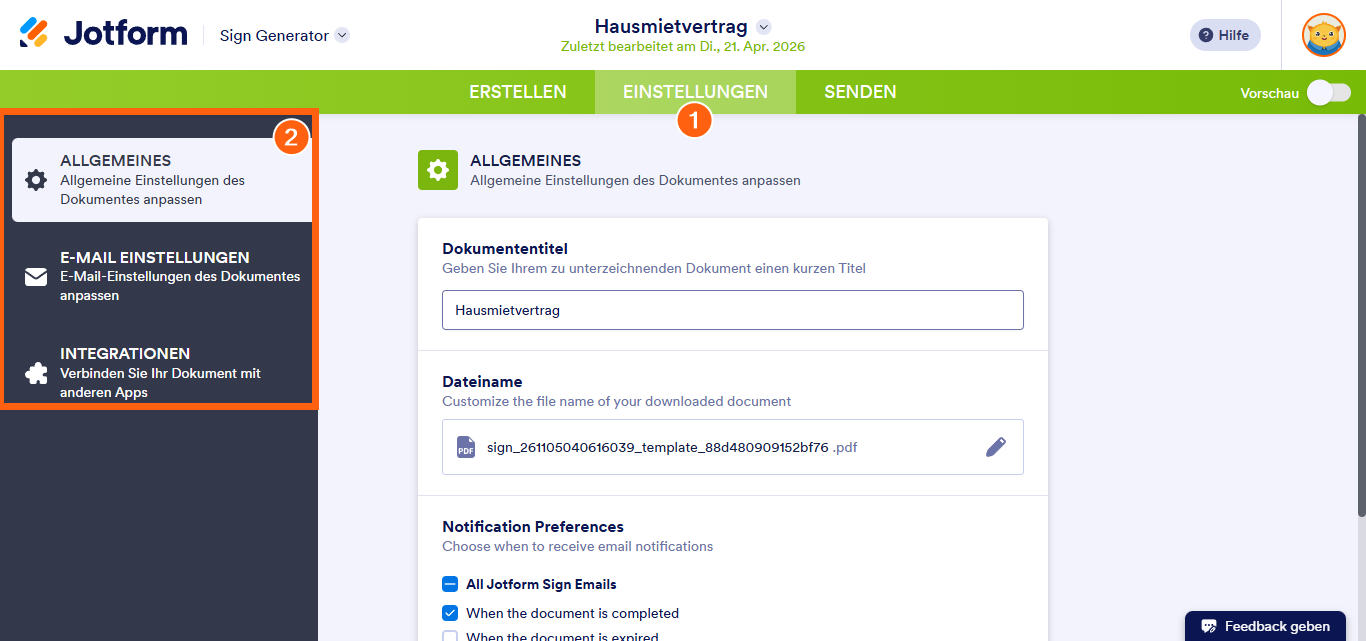Click the Dokumententitel input field
Image resolution: width=1366 pixels, height=641 pixels.
pos(732,310)
